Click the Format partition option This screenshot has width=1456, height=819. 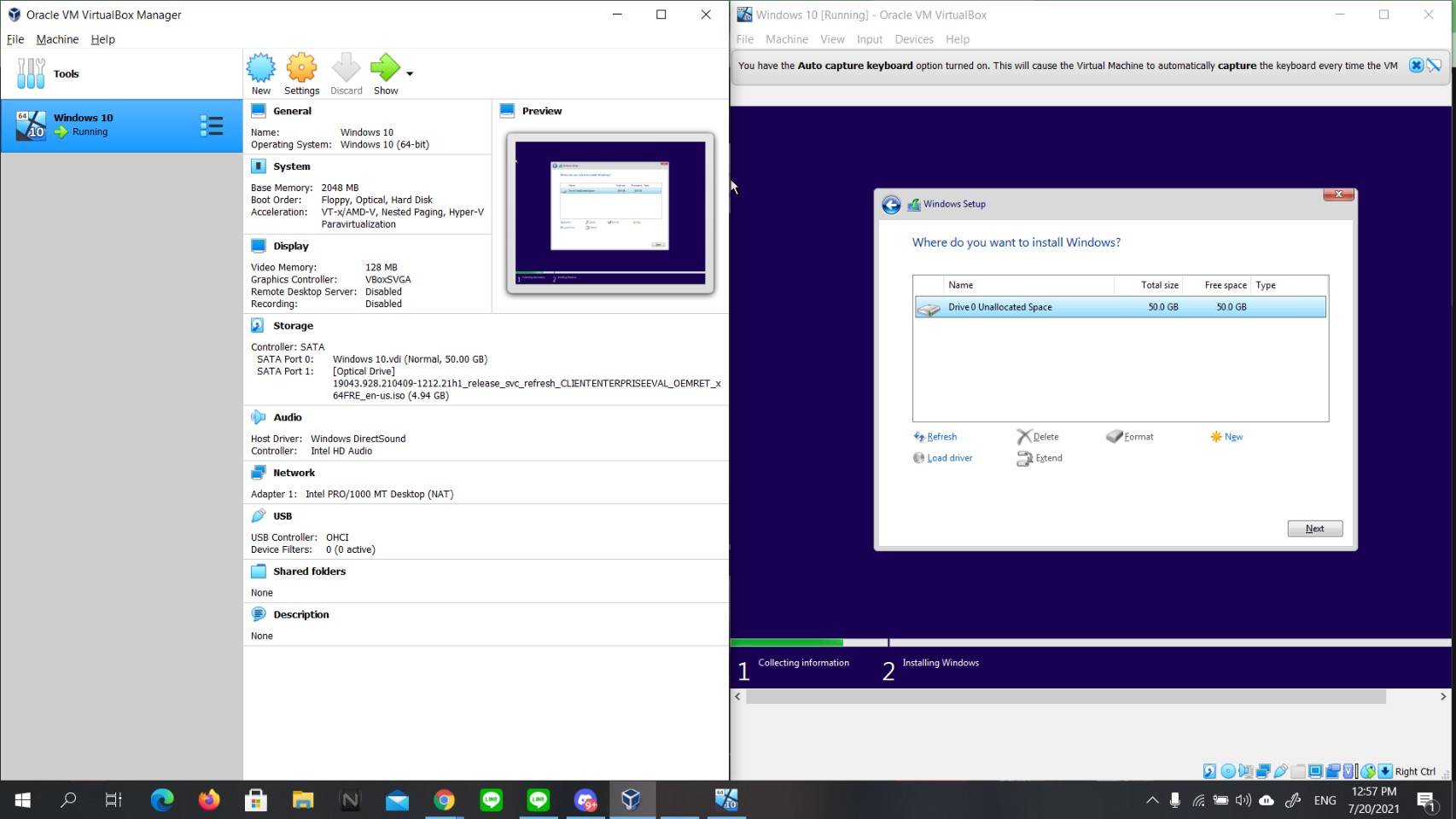pos(1130,437)
